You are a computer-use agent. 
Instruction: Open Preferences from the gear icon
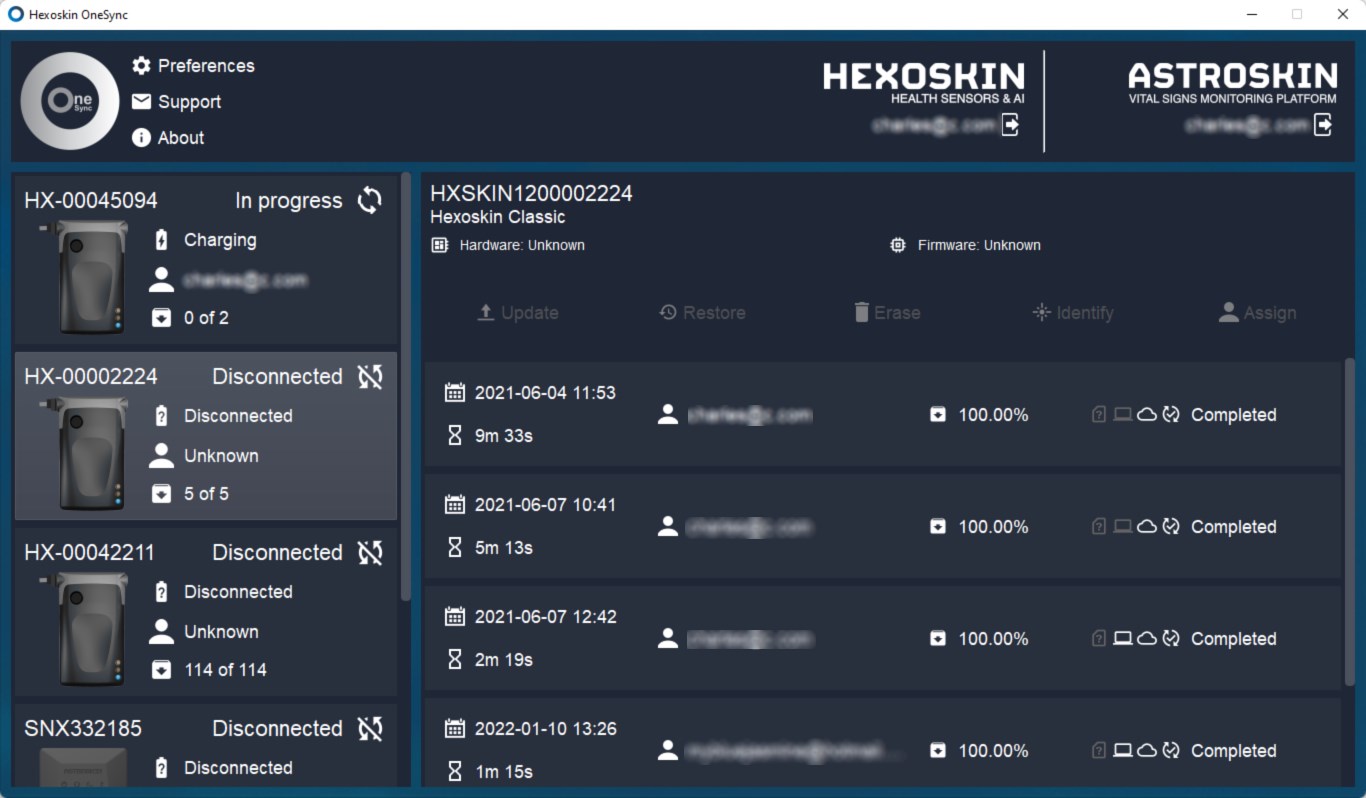141,66
